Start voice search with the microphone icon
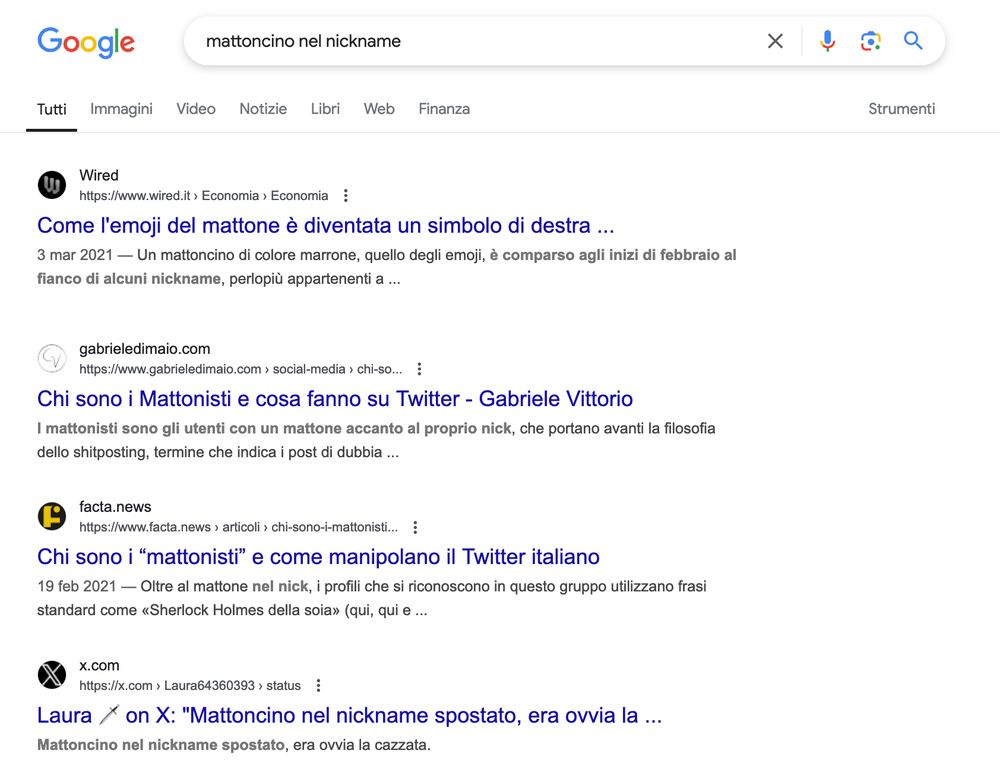 pos(827,41)
